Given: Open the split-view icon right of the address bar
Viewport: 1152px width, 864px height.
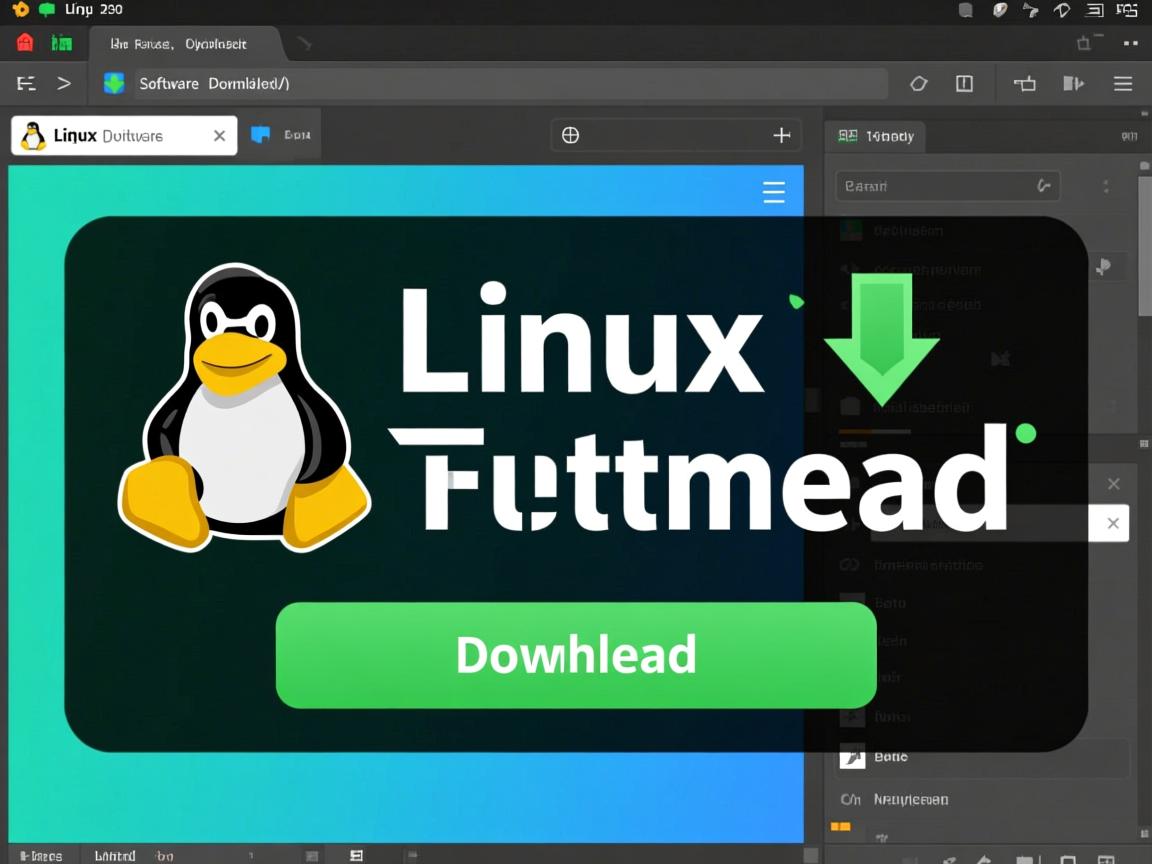Looking at the screenshot, I should tap(963, 83).
